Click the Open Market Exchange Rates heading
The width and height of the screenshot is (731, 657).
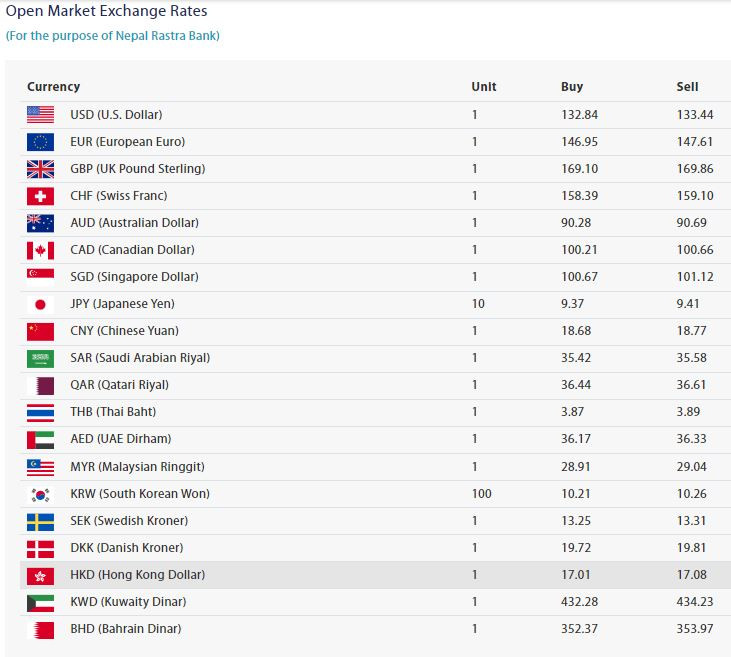click(x=108, y=12)
